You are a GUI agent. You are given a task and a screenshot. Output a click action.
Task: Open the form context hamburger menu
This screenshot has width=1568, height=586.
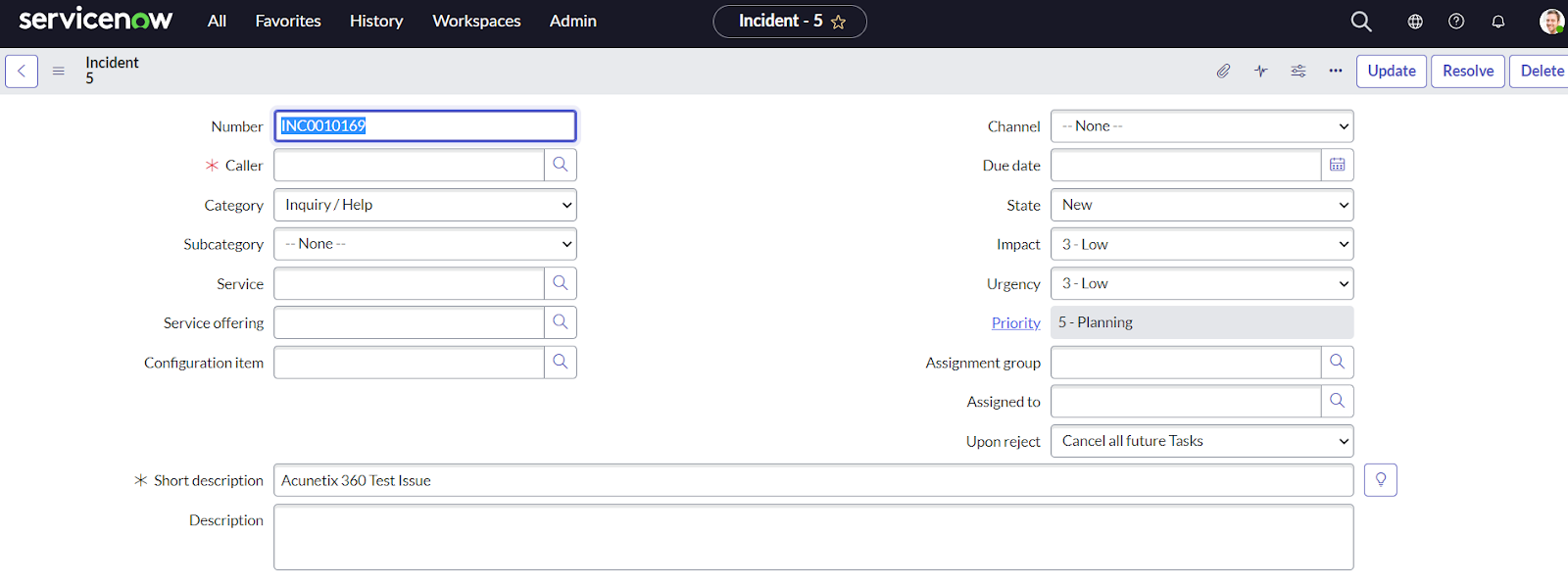pos(59,71)
